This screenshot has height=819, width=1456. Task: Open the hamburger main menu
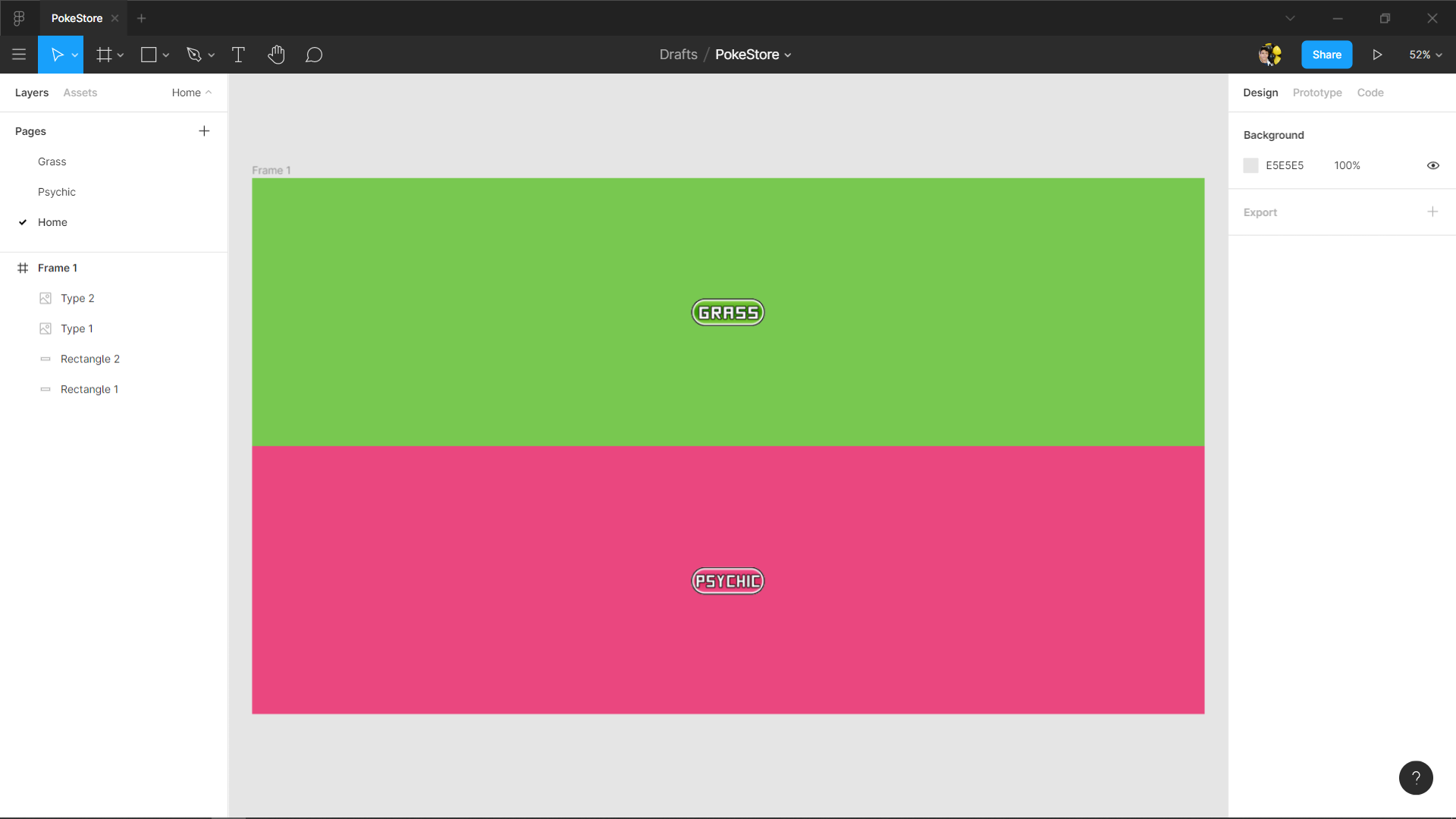[19, 55]
